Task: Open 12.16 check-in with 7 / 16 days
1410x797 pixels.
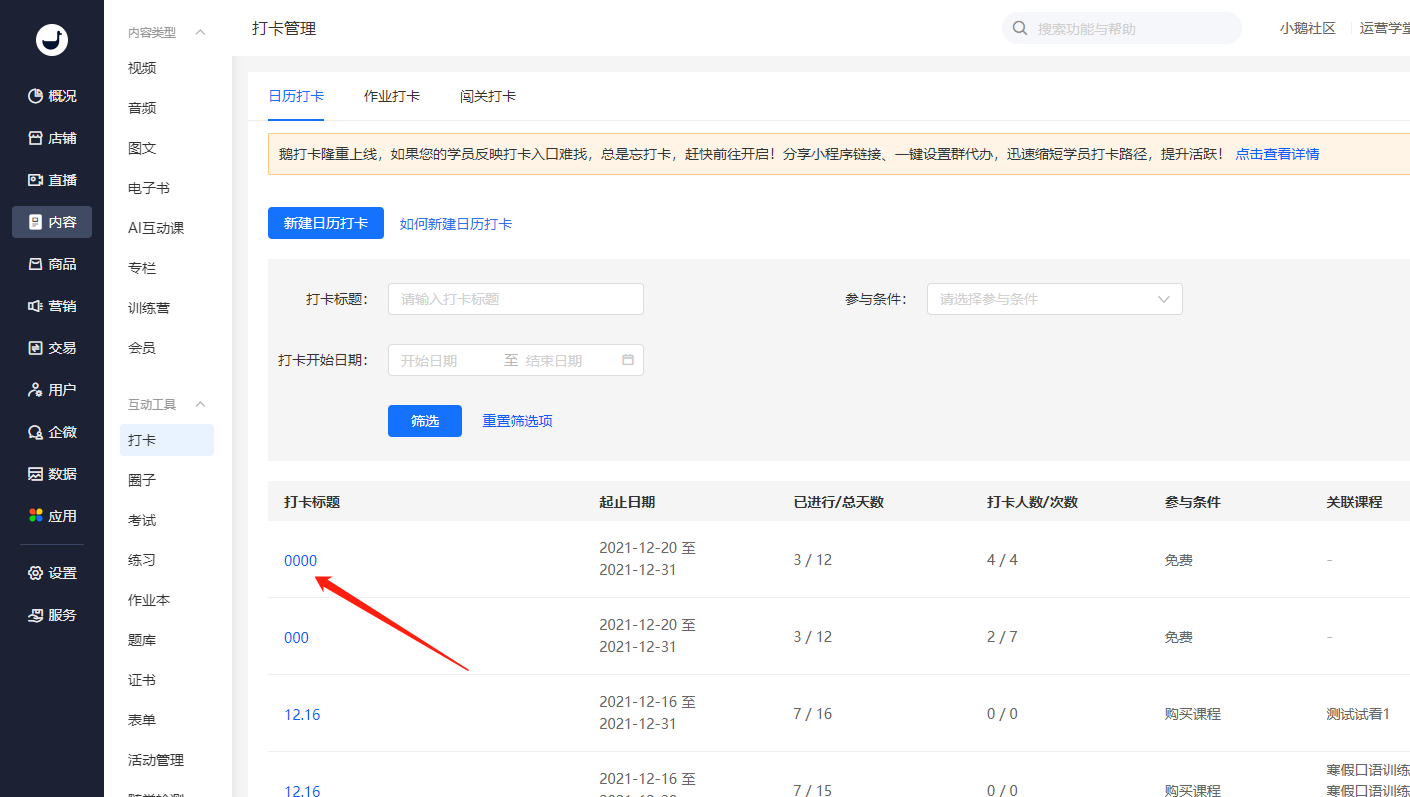Action: tap(302, 714)
